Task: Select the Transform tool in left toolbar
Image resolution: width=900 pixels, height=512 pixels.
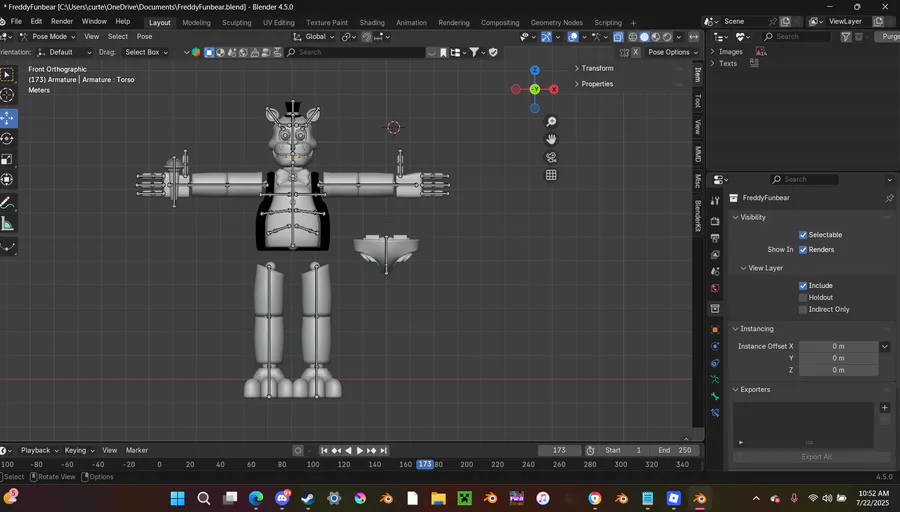Action: point(7,180)
